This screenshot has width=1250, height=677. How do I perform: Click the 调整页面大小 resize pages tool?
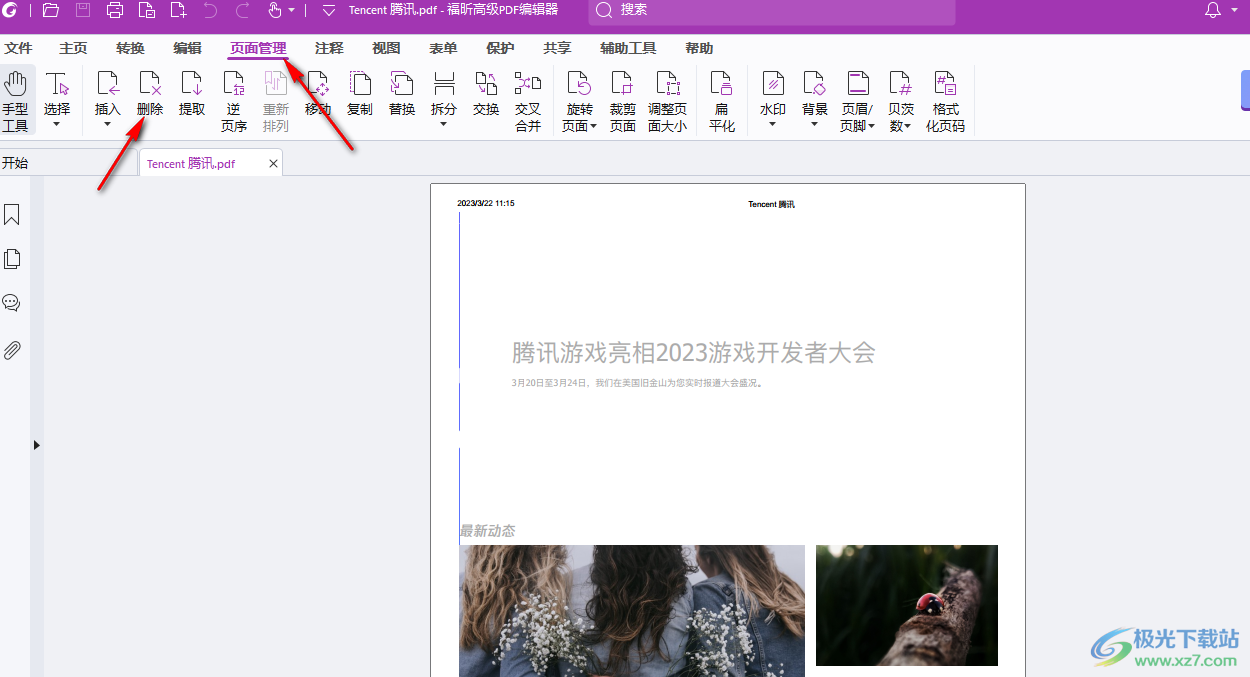click(x=667, y=100)
